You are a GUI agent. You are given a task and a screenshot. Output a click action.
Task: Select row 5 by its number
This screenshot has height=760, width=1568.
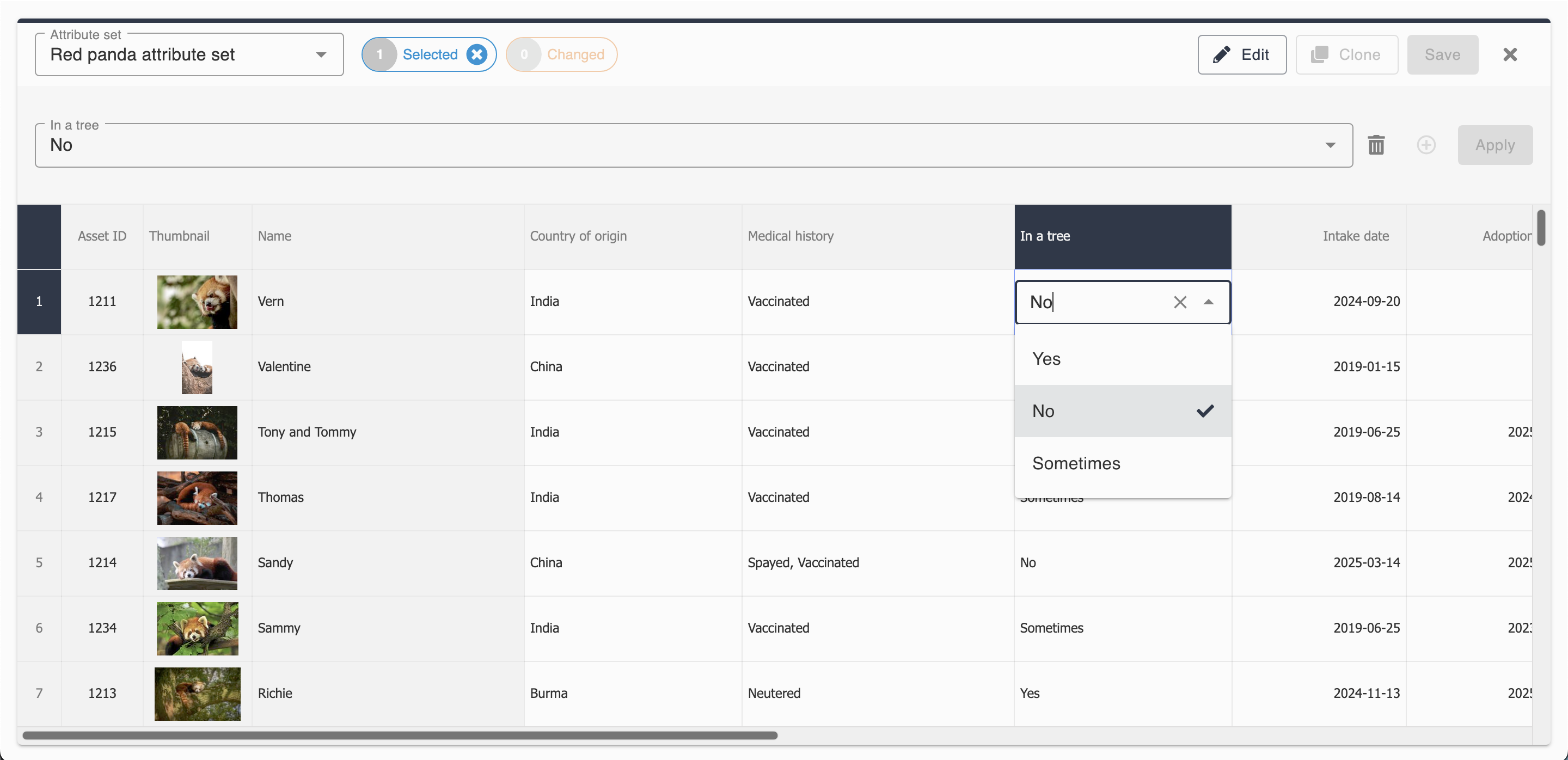pyautogui.click(x=39, y=562)
